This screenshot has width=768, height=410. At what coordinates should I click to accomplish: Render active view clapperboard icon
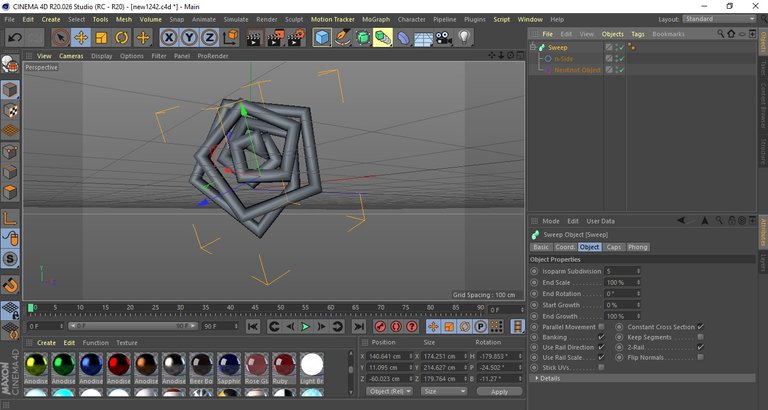254,38
